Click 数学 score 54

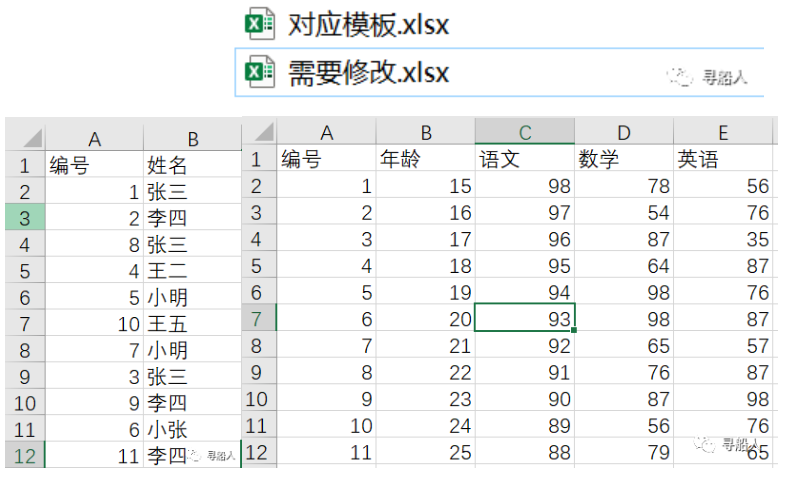click(x=624, y=211)
